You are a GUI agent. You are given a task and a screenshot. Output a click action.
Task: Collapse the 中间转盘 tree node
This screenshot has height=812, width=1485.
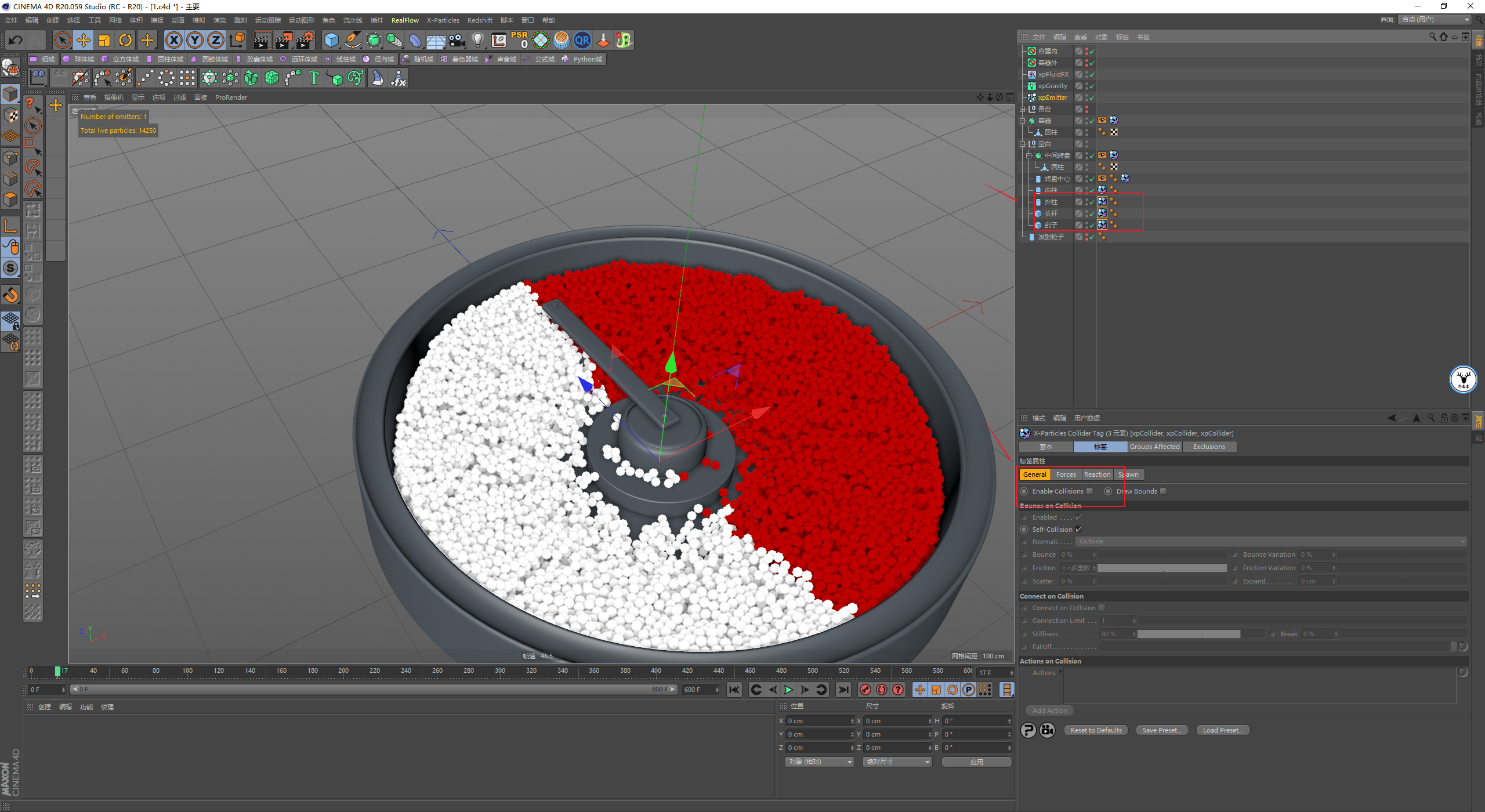(1028, 155)
